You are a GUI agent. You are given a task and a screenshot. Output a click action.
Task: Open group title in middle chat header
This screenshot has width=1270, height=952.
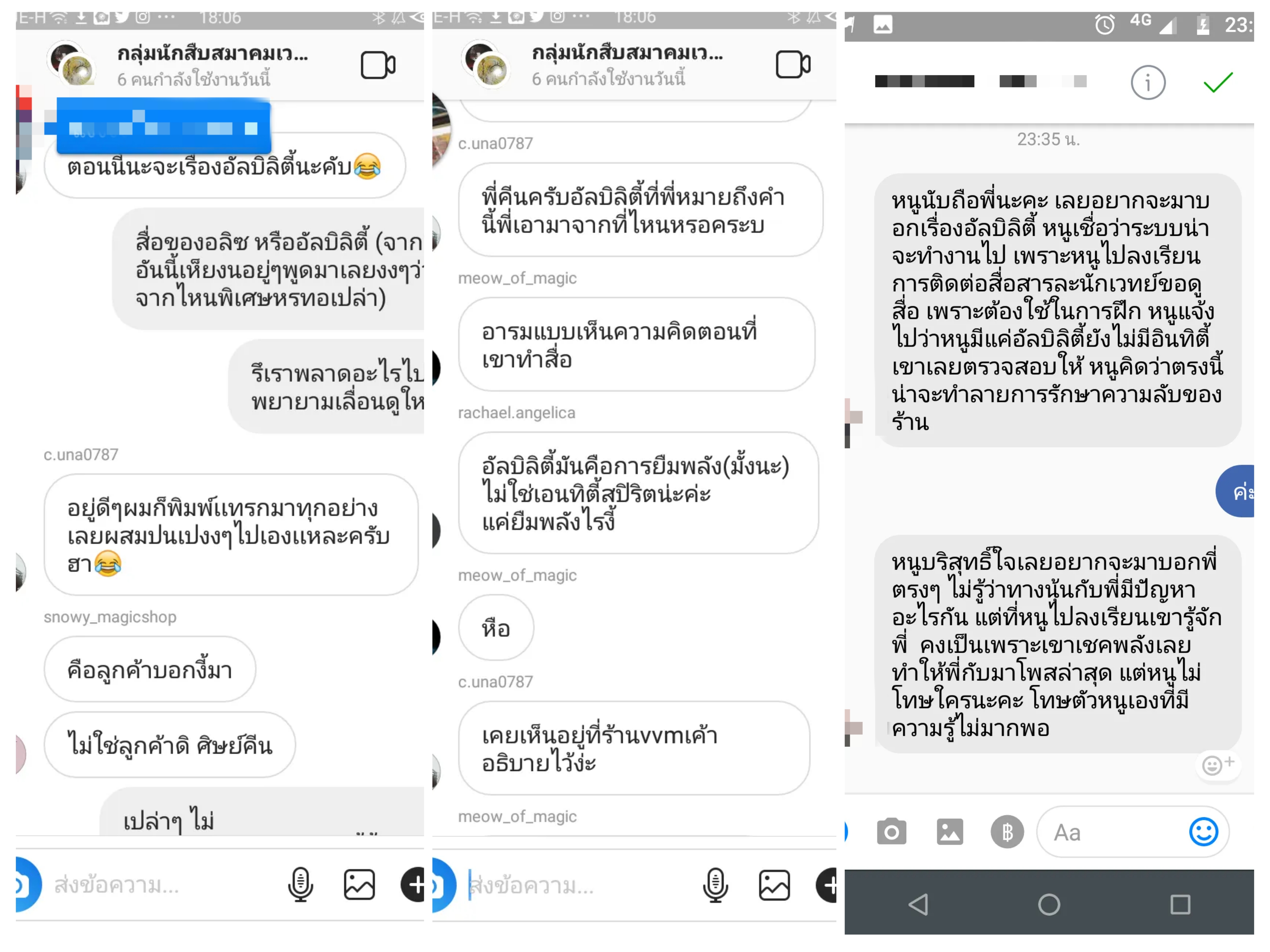point(628,53)
